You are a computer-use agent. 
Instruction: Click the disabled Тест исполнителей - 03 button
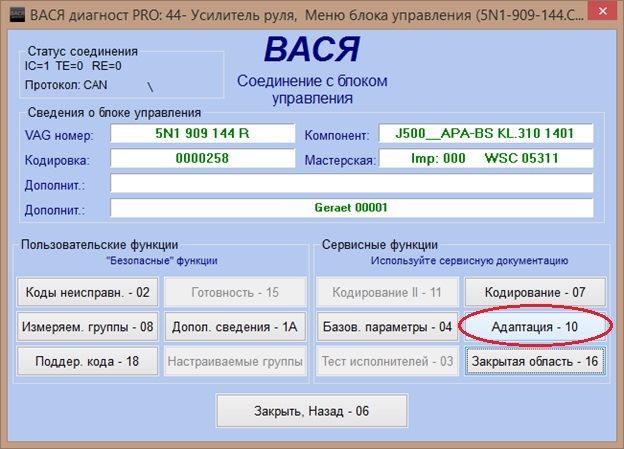387,361
